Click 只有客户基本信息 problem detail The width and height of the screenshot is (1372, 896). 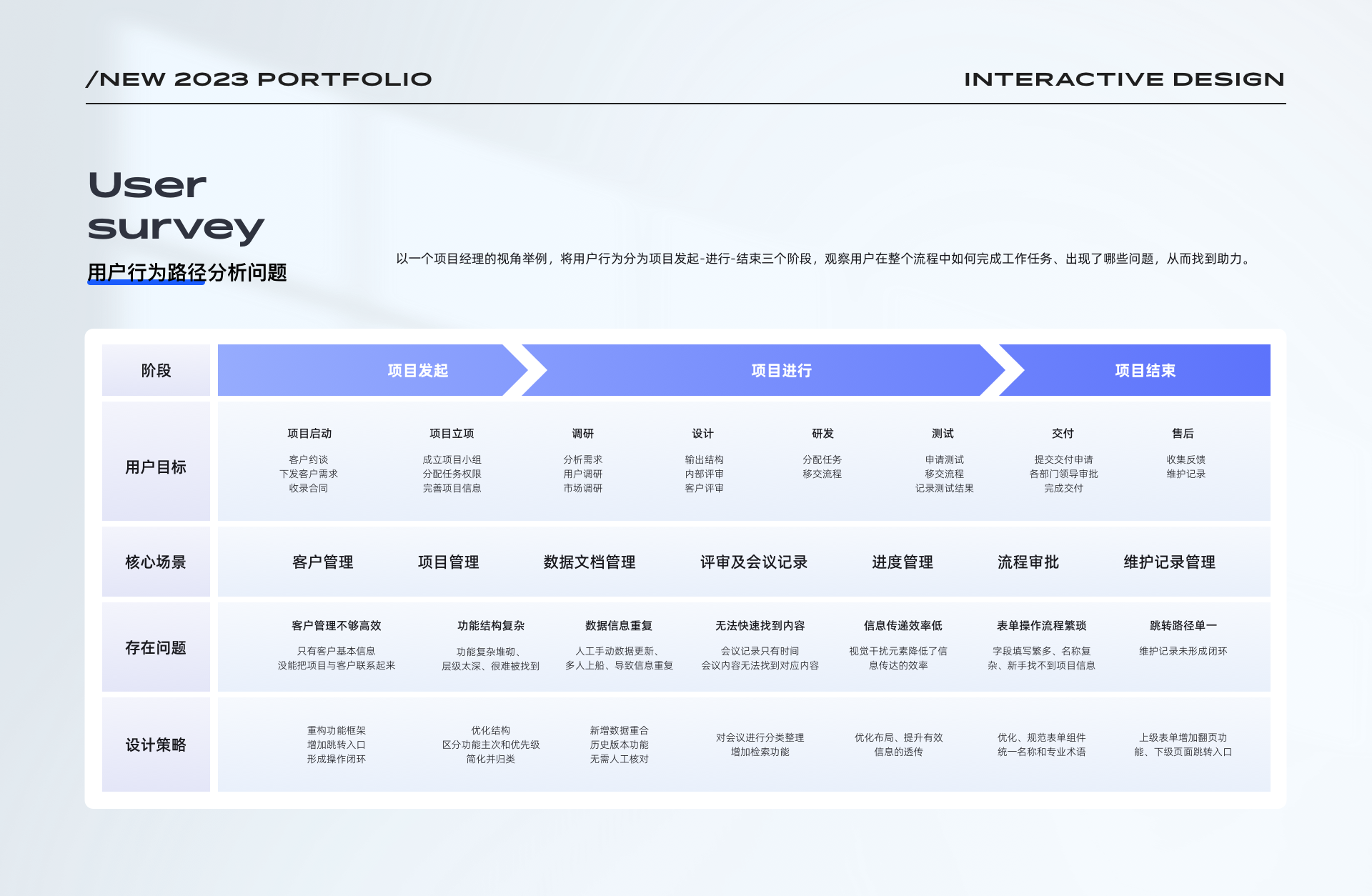337,651
